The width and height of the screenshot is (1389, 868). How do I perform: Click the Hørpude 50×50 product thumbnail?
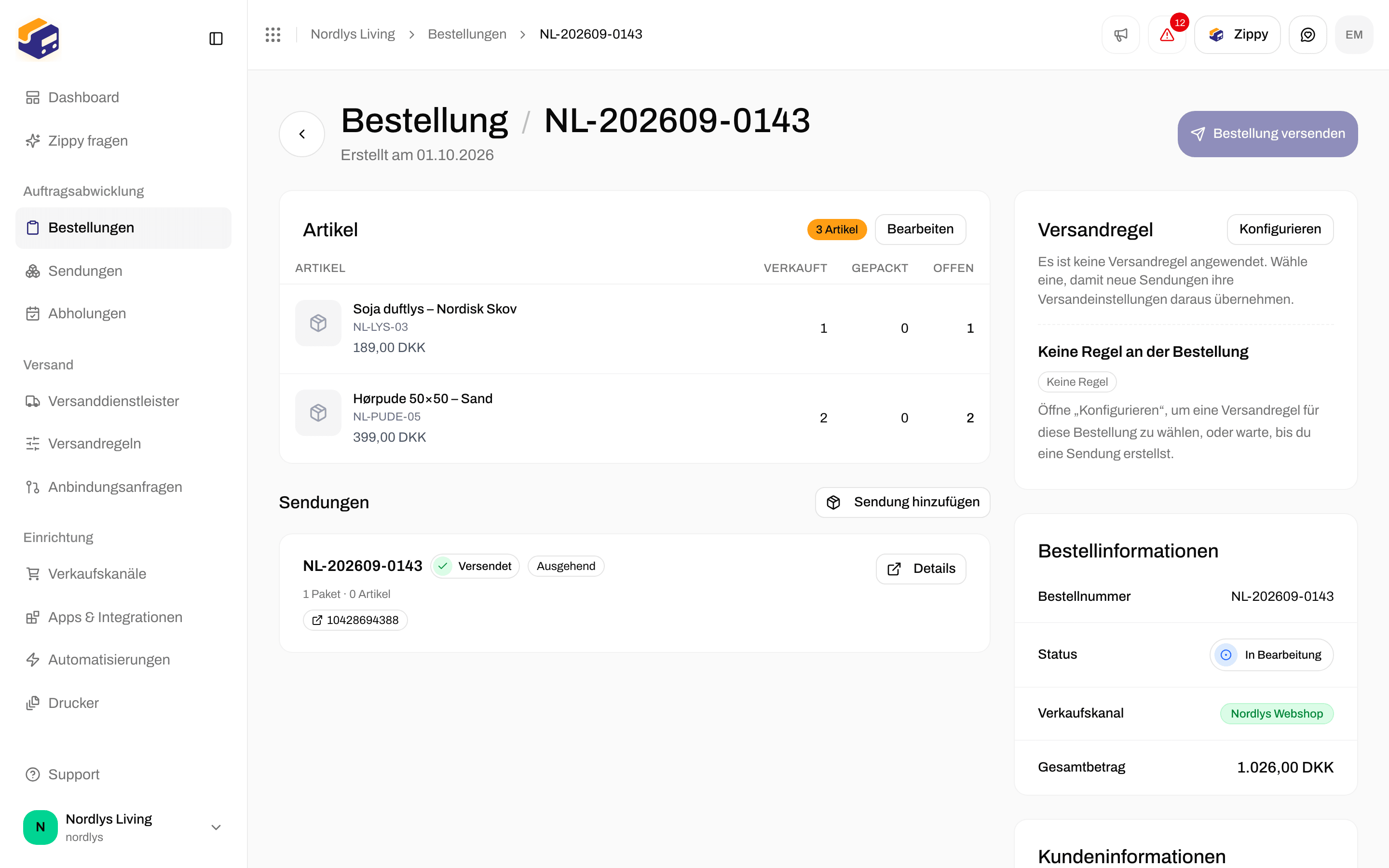click(x=318, y=413)
